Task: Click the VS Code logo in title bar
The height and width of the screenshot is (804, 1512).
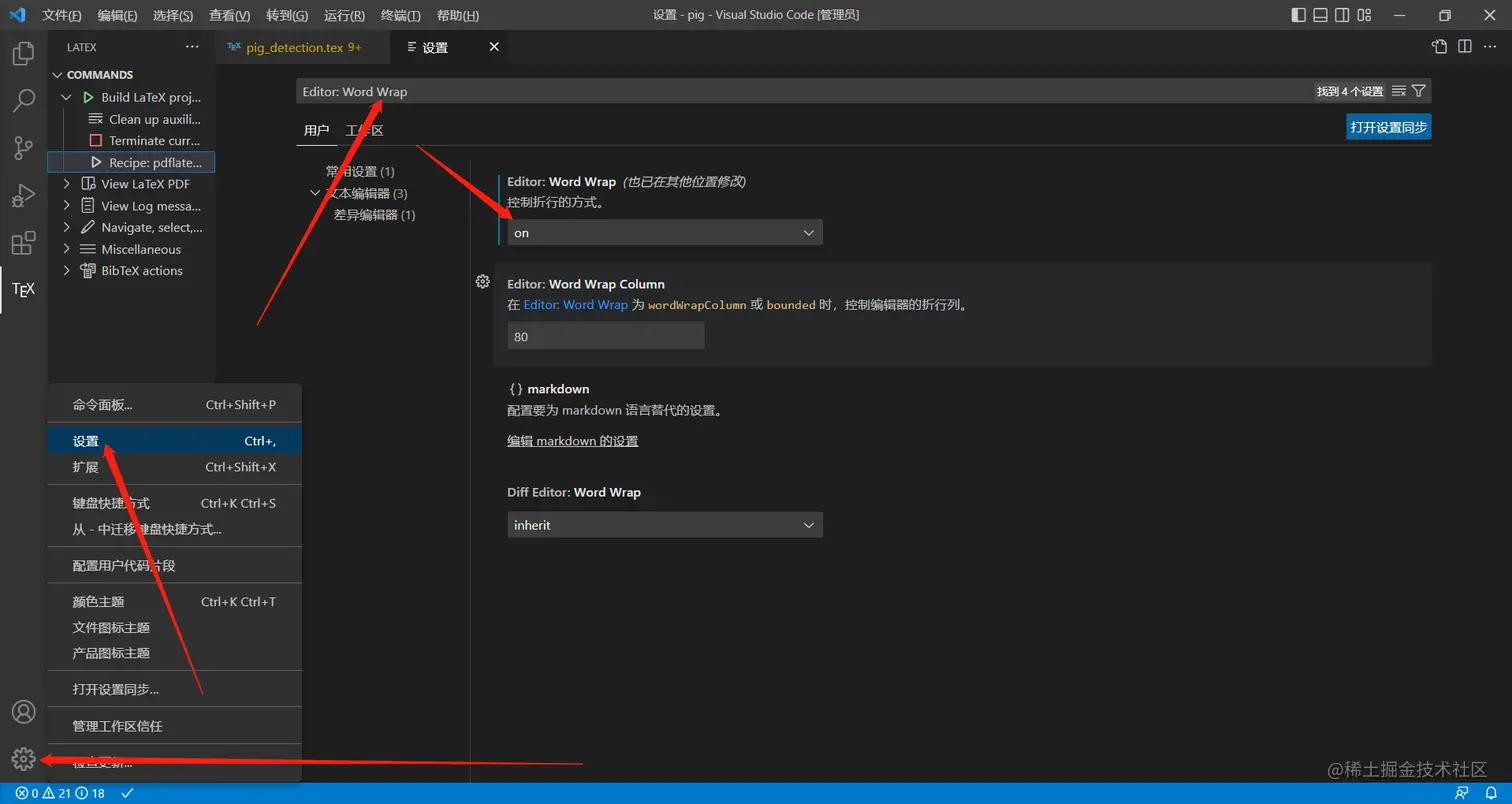Action: pos(17,15)
